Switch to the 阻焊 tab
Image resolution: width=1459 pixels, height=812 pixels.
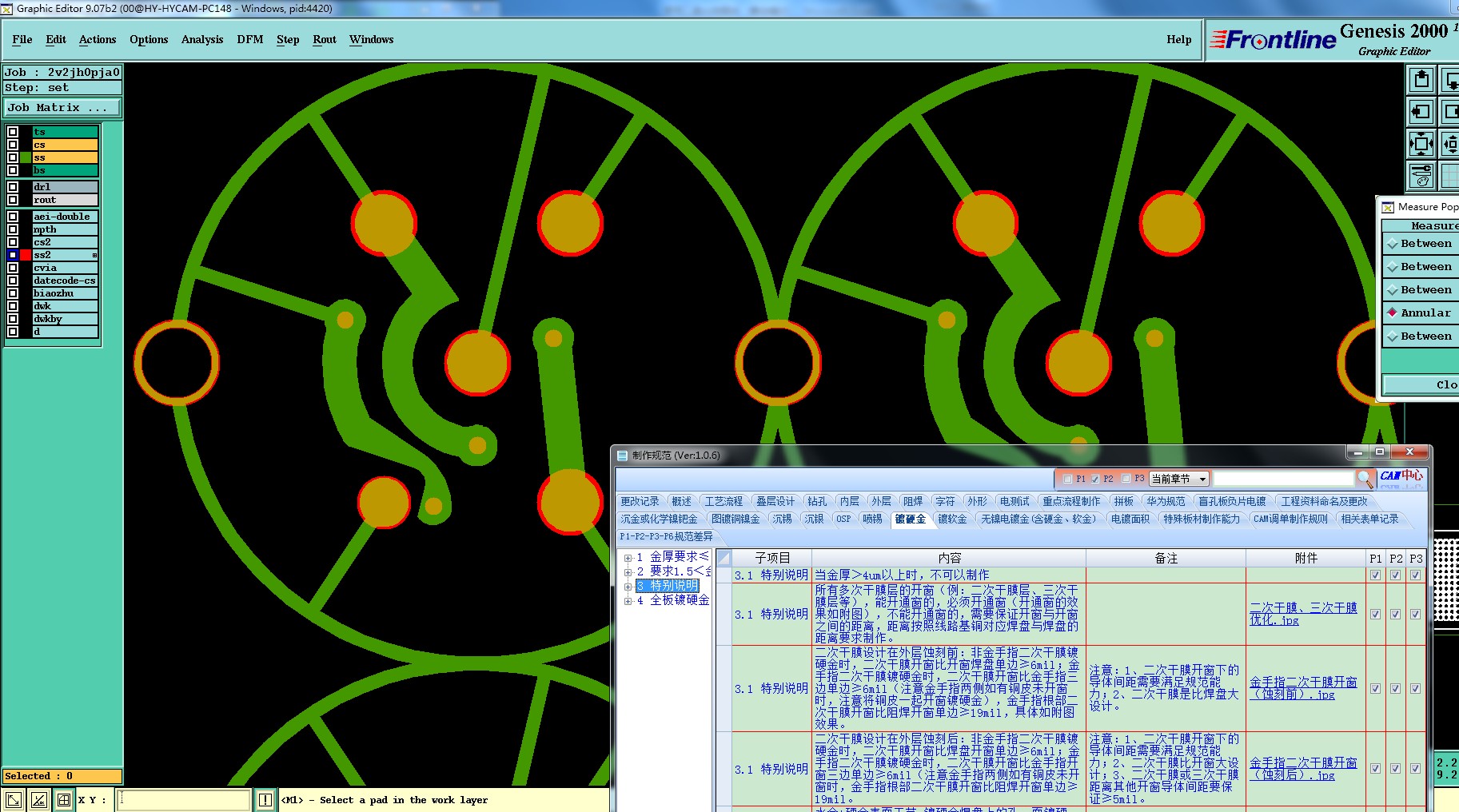coord(913,501)
